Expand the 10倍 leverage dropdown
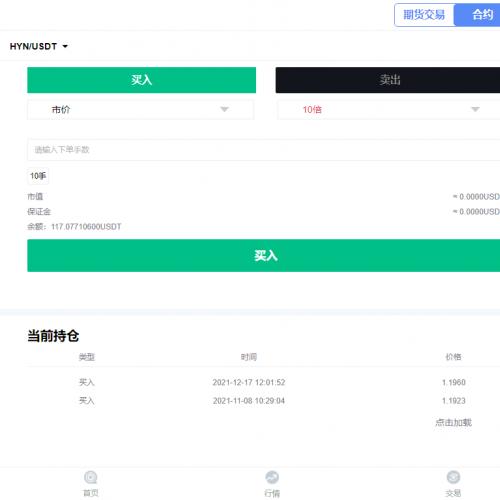Screen dimensions: 500x500 pyautogui.click(x=389, y=109)
